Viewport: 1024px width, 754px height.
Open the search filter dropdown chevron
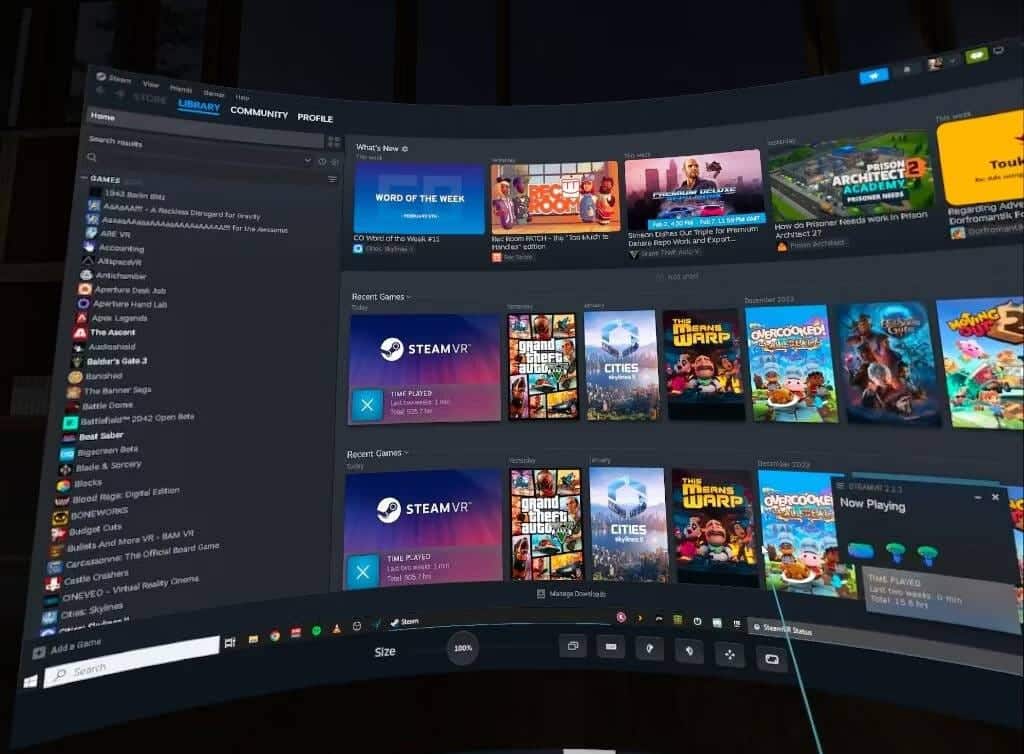click(308, 160)
